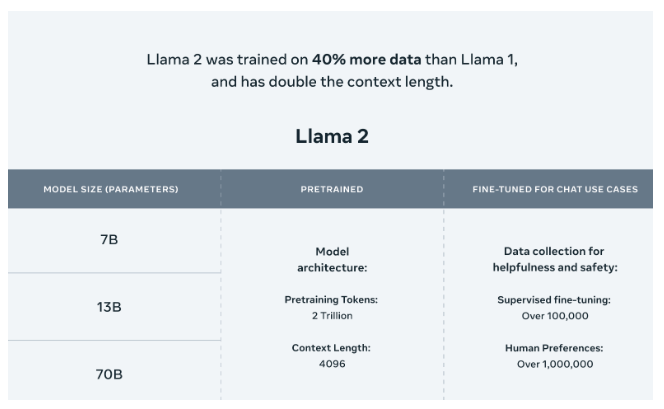
Task: Click the bold '40% more data' text
Action: click(x=367, y=60)
